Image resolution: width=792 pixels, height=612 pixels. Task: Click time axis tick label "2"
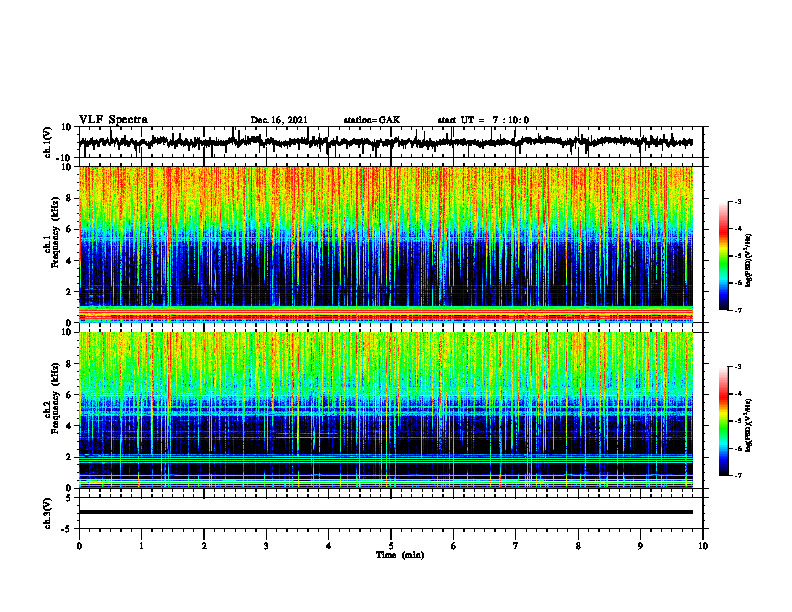[x=204, y=546]
